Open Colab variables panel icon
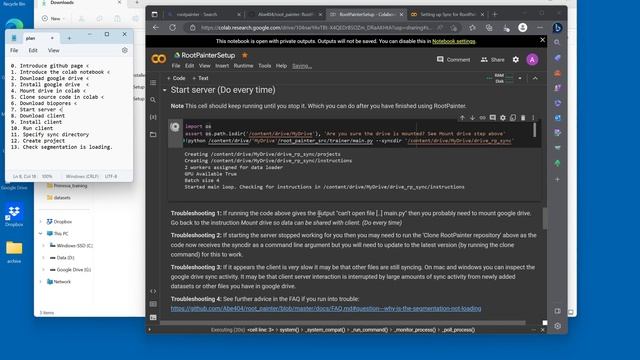 point(153,117)
